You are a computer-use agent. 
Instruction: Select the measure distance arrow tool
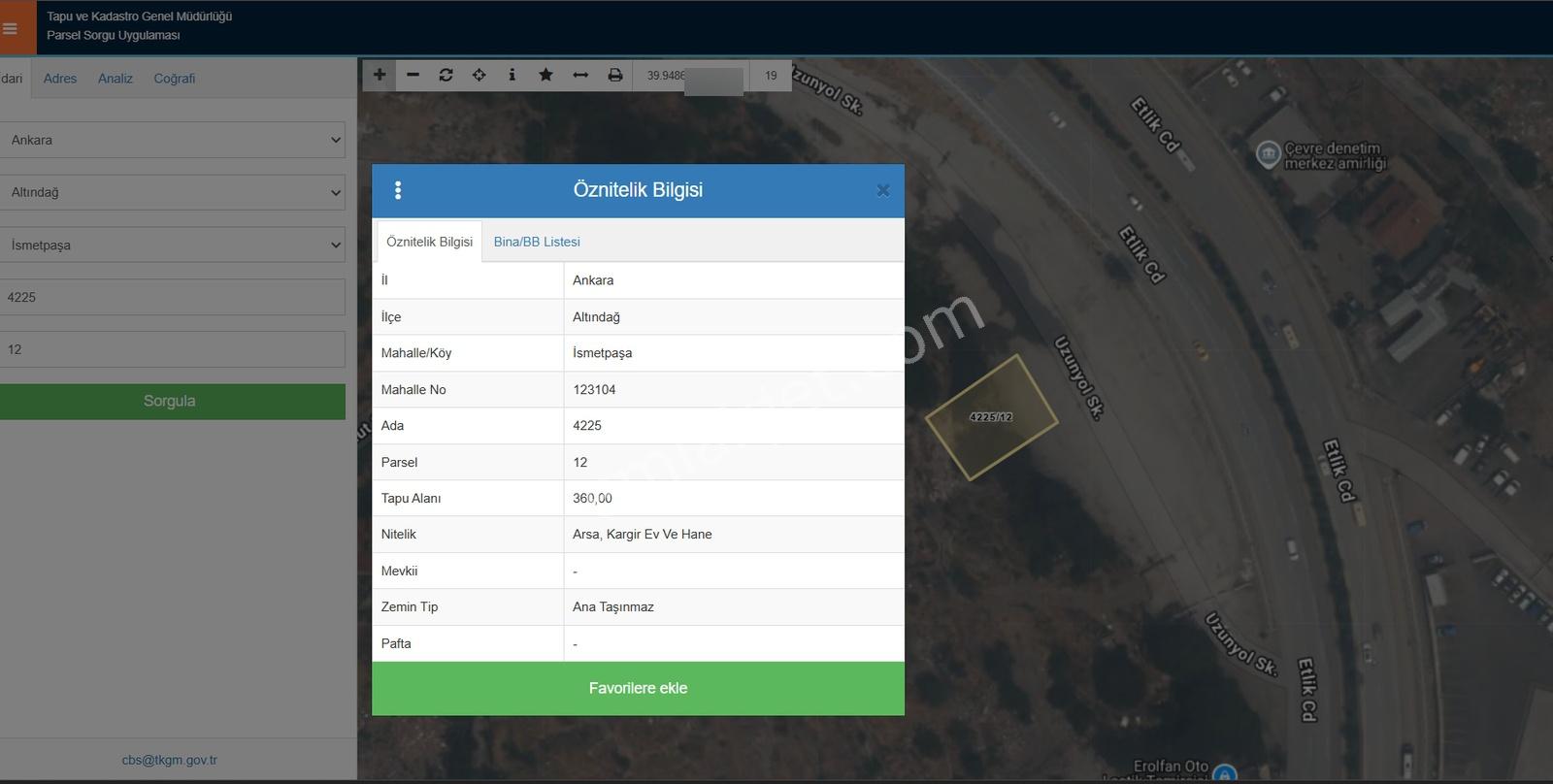tap(580, 75)
